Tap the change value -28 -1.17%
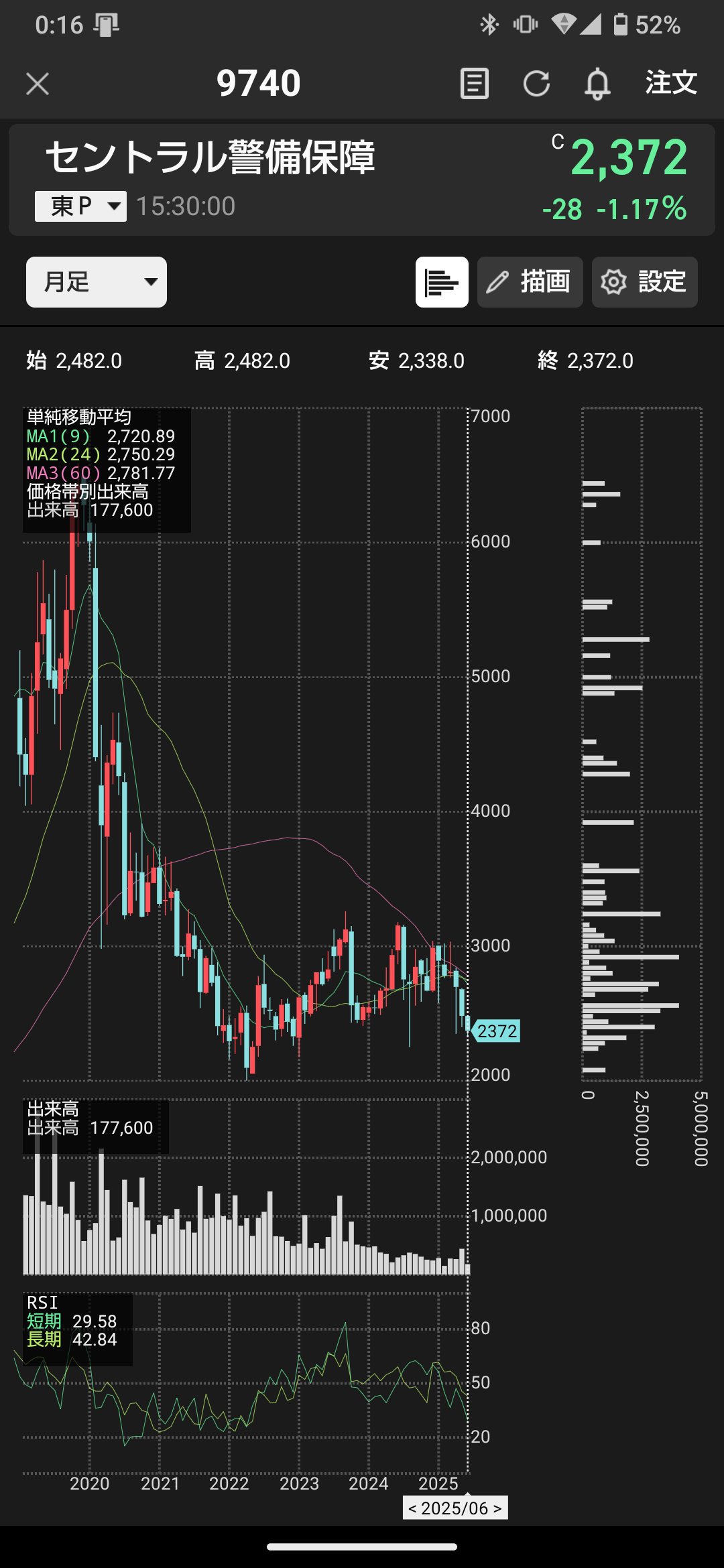This screenshot has width=724, height=1568. point(614,209)
